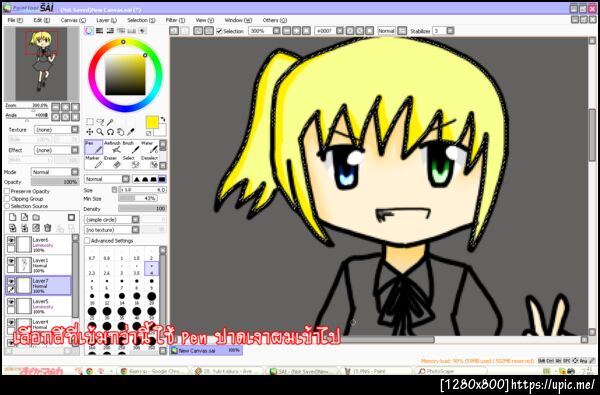Create a new linework layer
Viewport: 600px width, 395px height.
pyautogui.click(x=24, y=217)
